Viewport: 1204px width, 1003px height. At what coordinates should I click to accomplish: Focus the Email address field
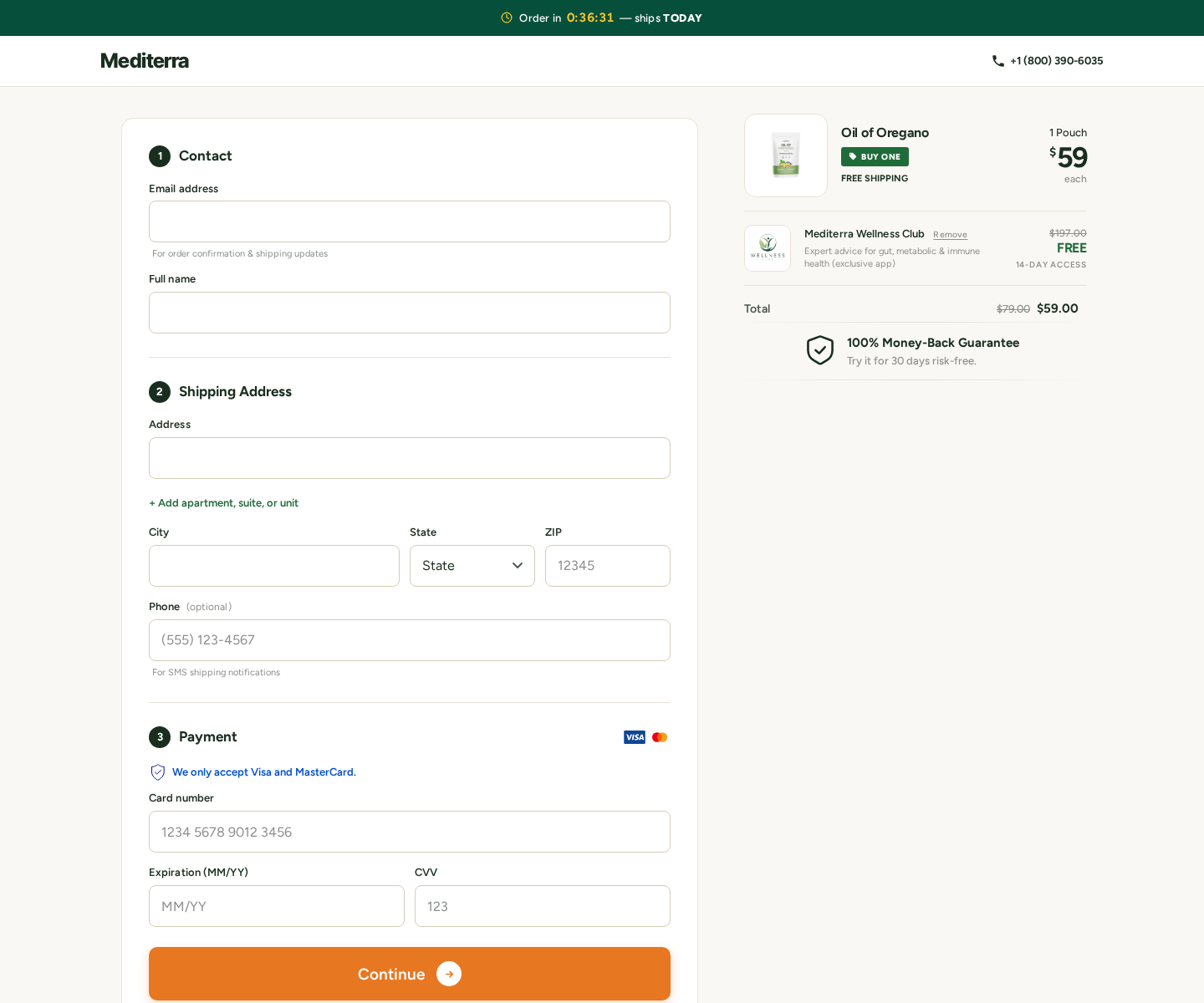point(410,221)
